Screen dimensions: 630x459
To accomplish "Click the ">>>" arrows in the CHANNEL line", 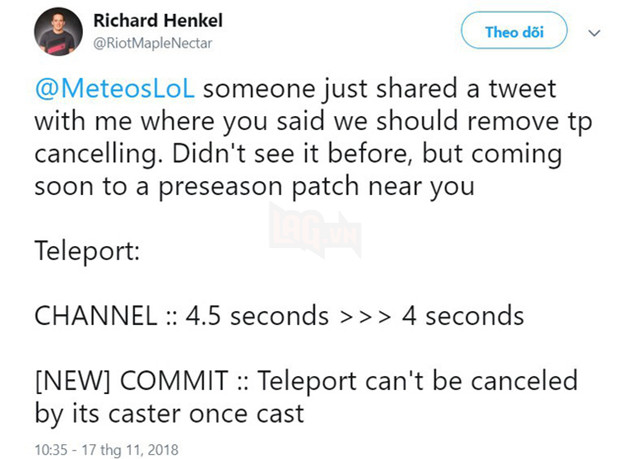I will pyautogui.click(x=365, y=316).
